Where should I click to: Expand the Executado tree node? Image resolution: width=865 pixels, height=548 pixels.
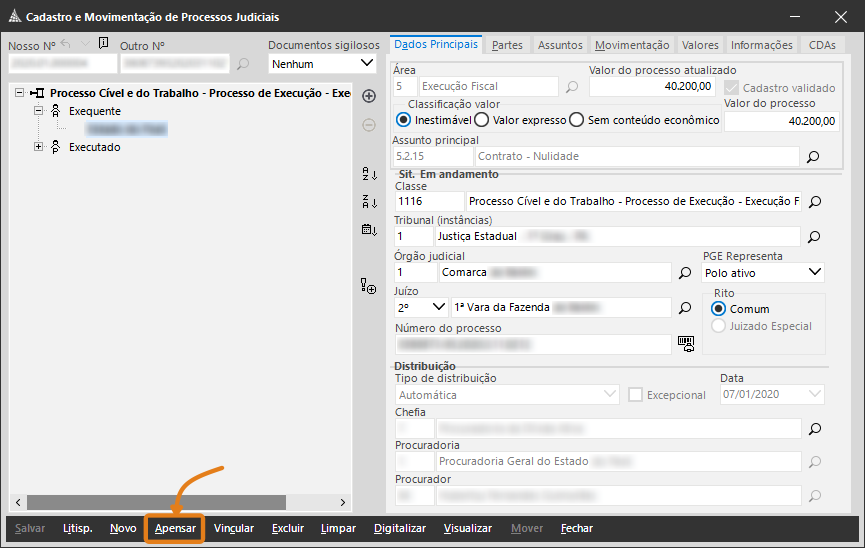pos(39,147)
